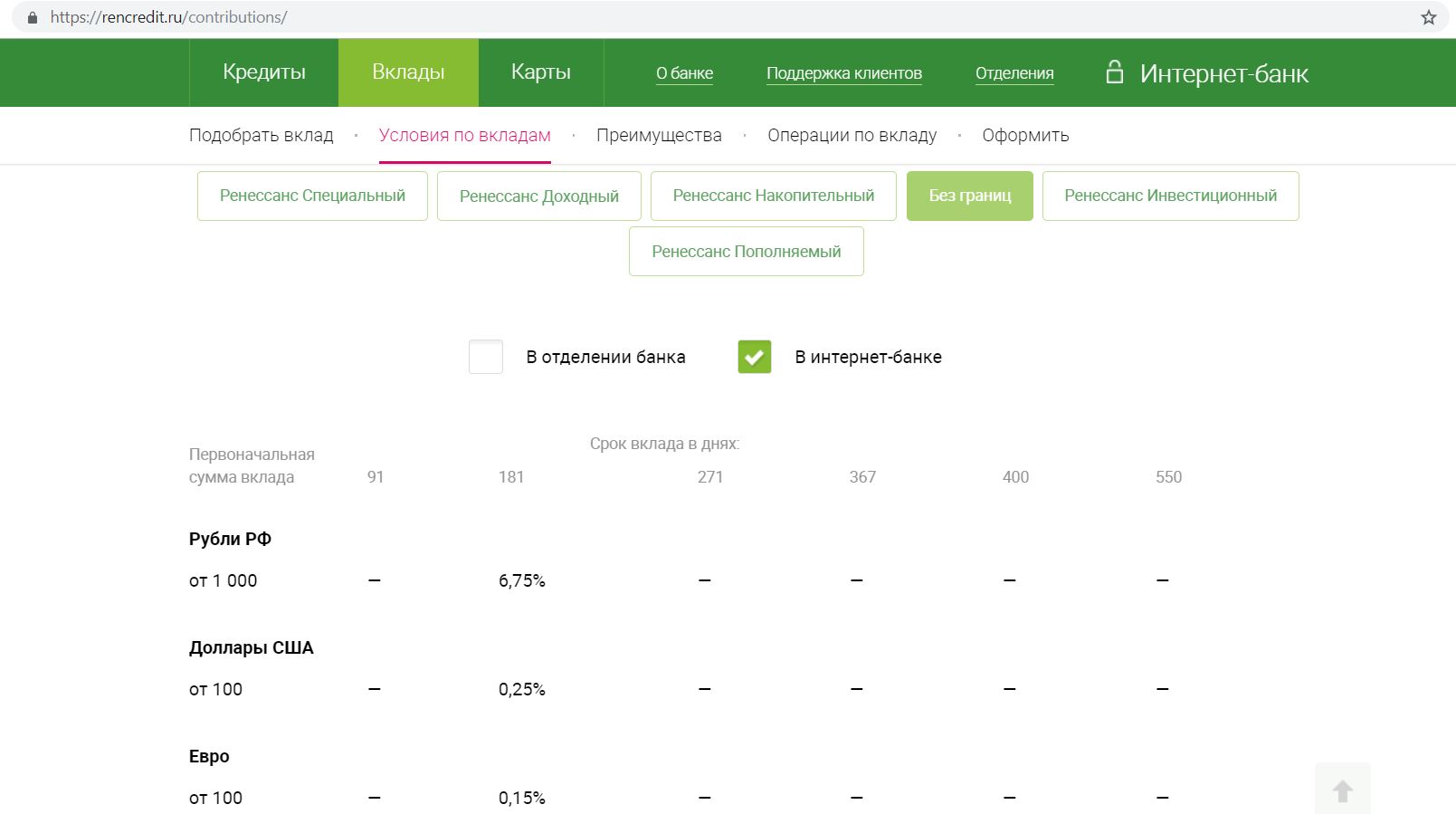Click the bookmark star icon in address bar

pos(1429,17)
